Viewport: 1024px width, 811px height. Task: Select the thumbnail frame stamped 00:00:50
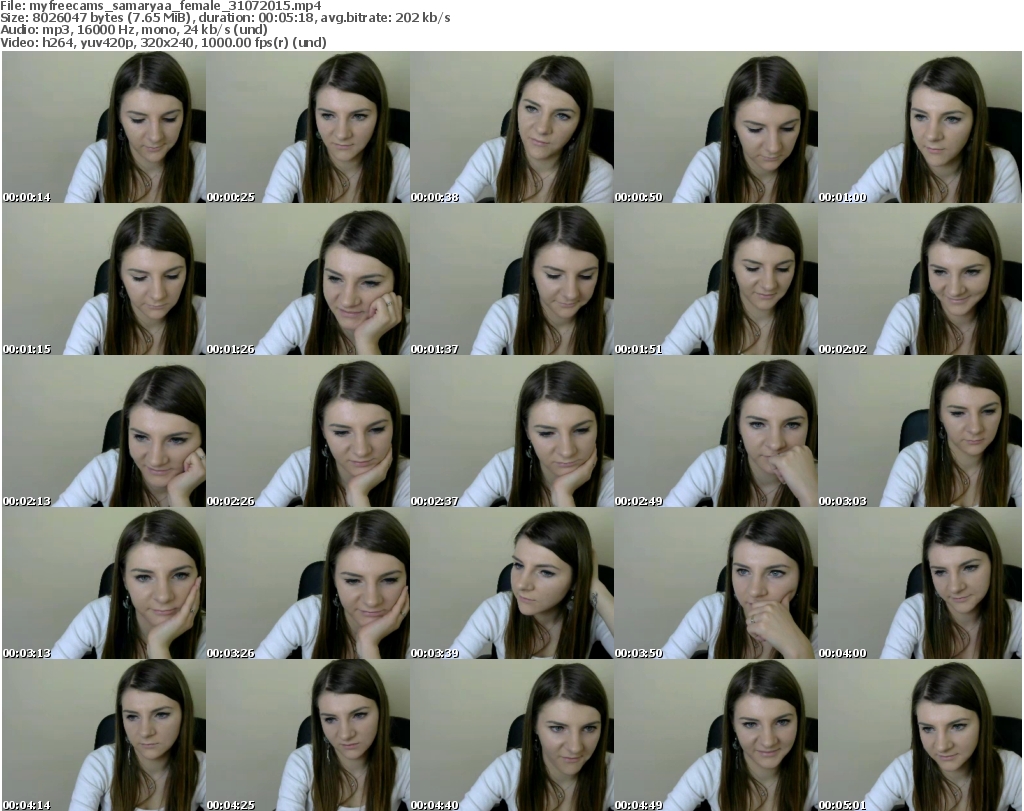tap(716, 127)
